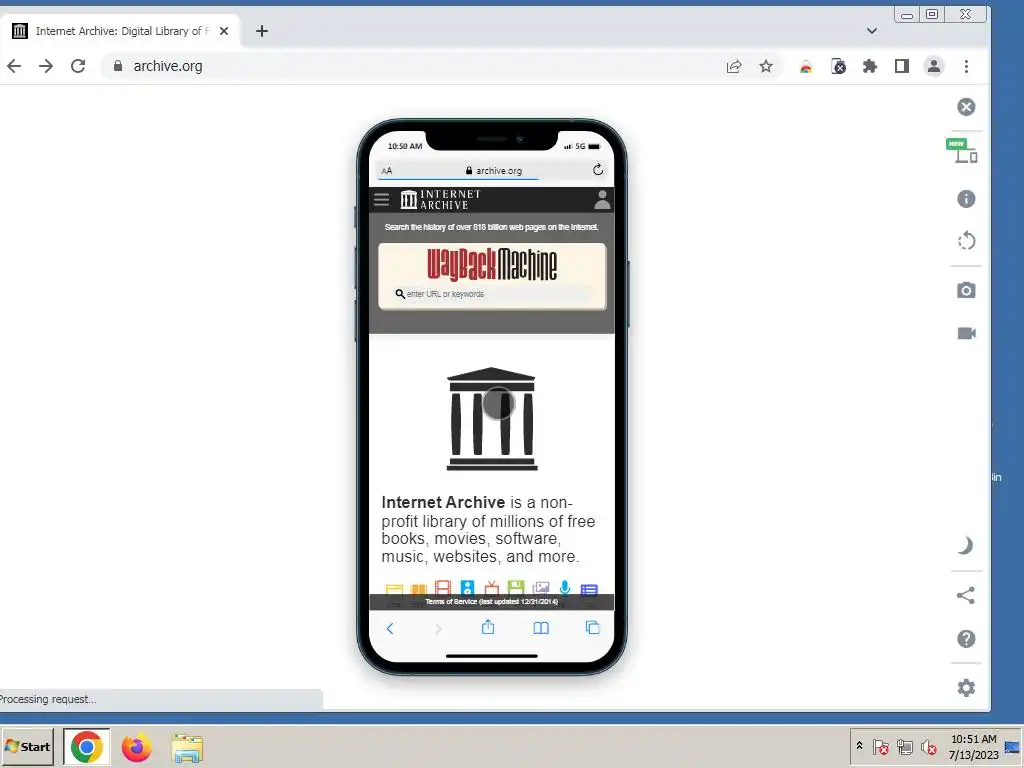The height and width of the screenshot is (768, 1024).
Task: Click the network tray icon
Action: coord(904,746)
